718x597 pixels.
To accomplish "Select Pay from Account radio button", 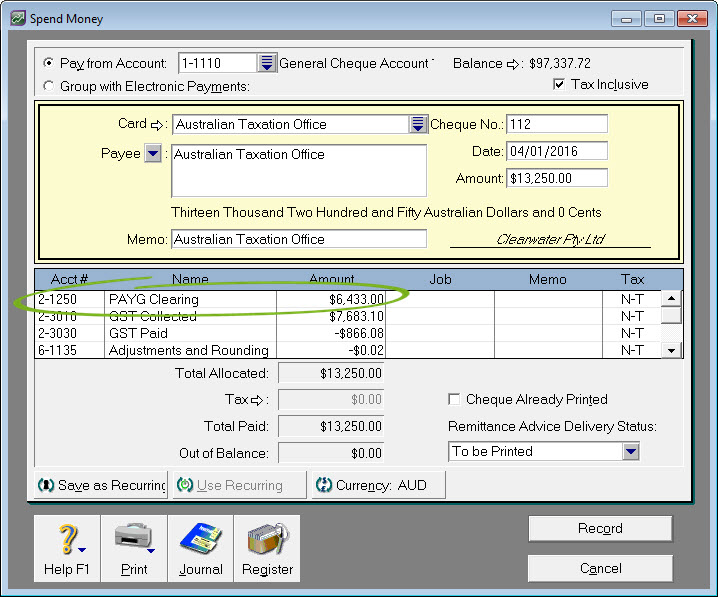I will [48, 63].
